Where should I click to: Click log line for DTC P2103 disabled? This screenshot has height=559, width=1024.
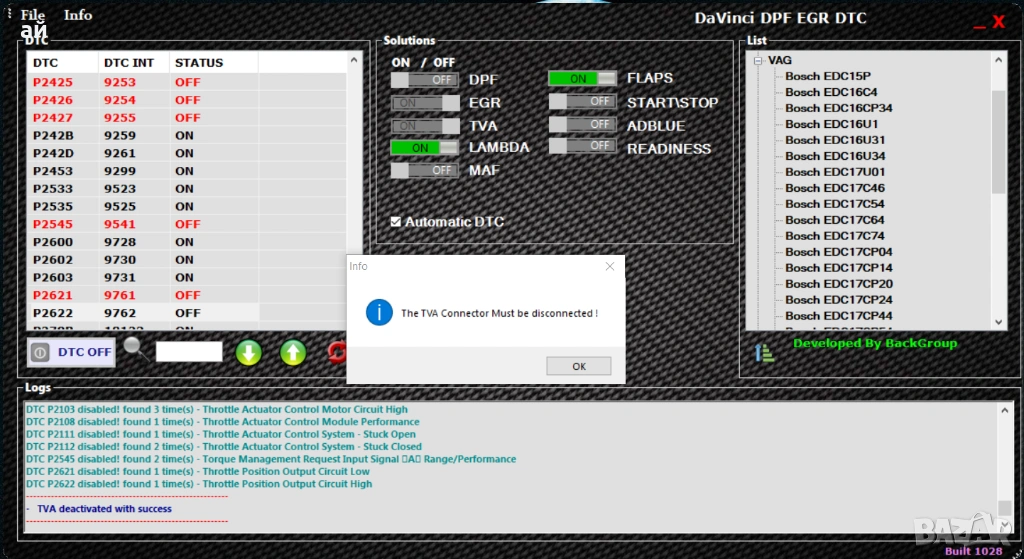(x=216, y=409)
